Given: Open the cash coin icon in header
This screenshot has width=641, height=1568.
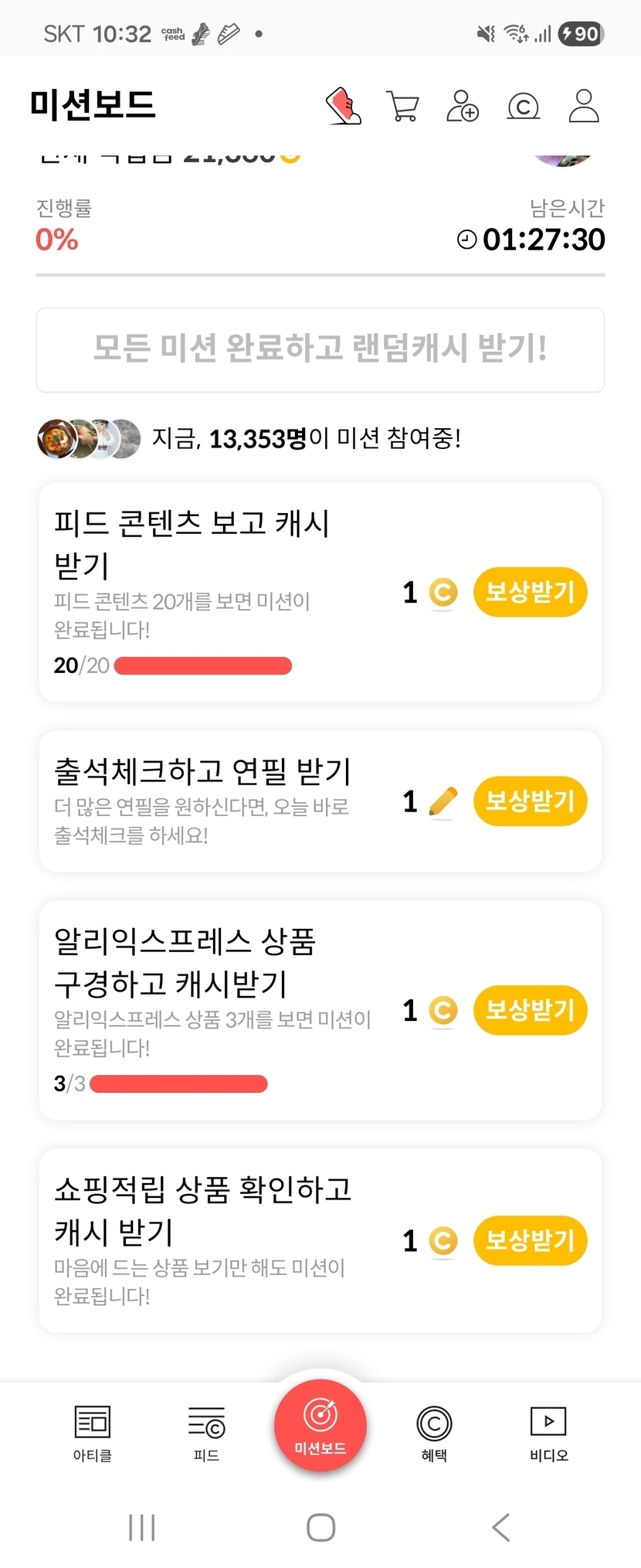Looking at the screenshot, I should coord(523,106).
